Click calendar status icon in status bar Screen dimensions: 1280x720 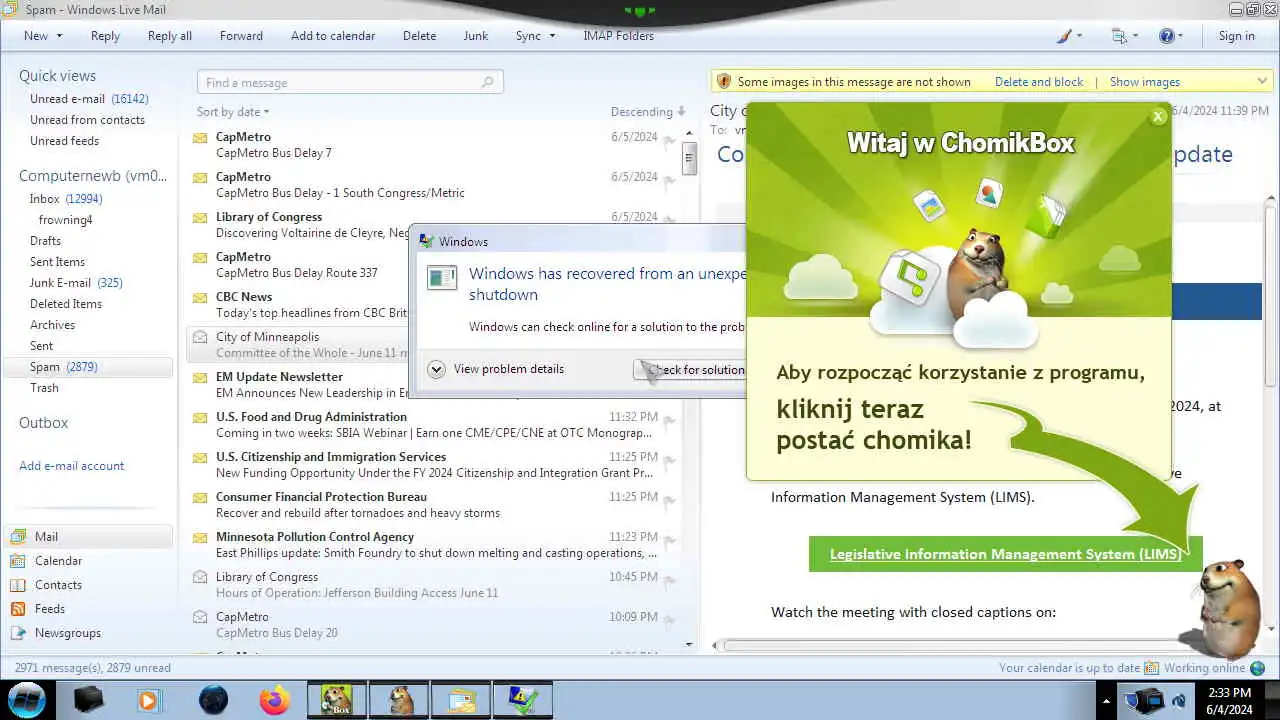[1152, 668]
